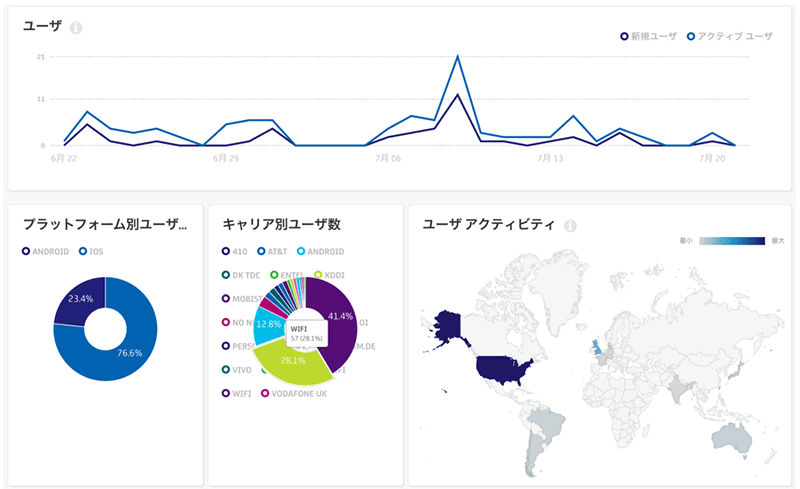The image size is (800, 489).
Task: Click the 6月 29 axis label
Action: pyautogui.click(x=226, y=158)
